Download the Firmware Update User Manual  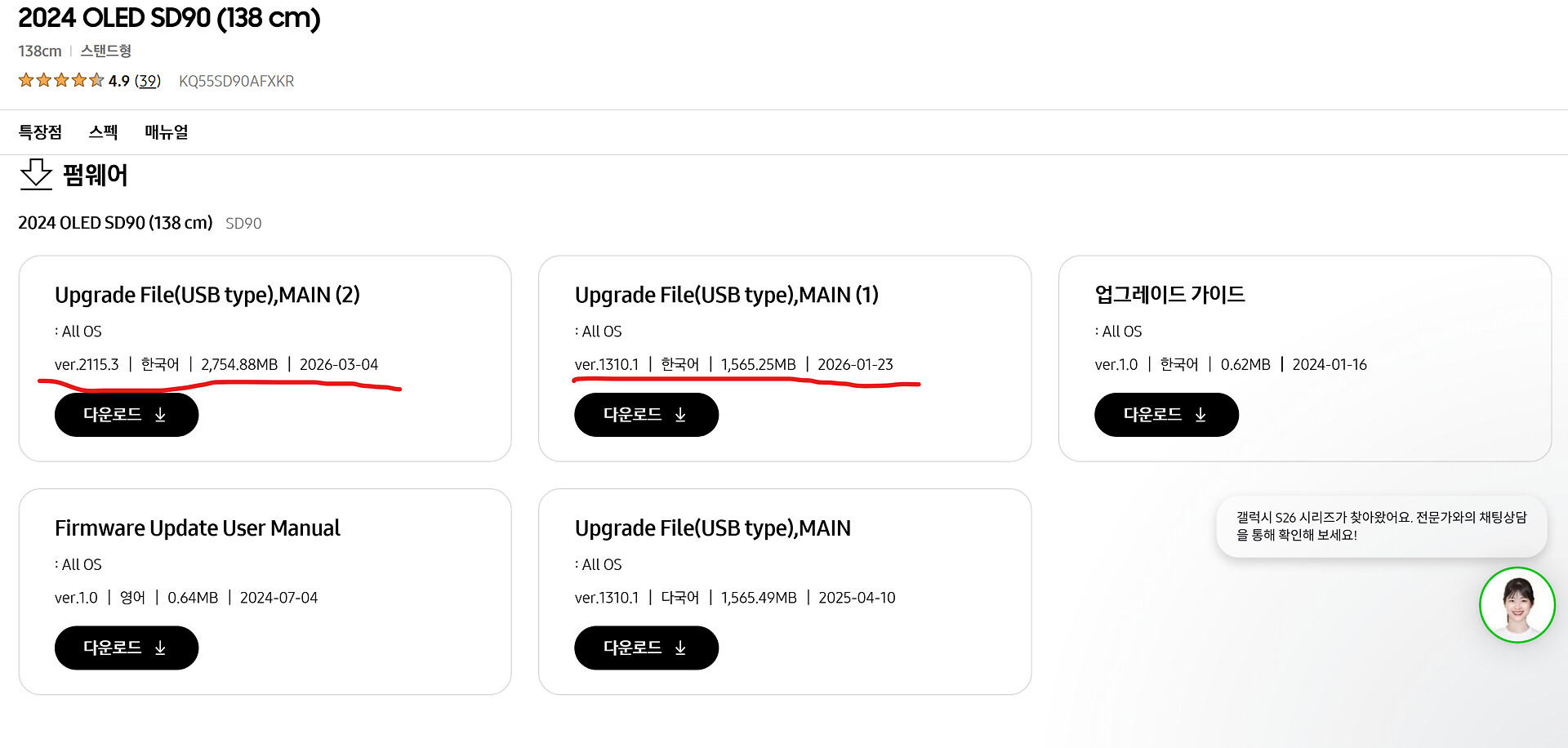126,648
